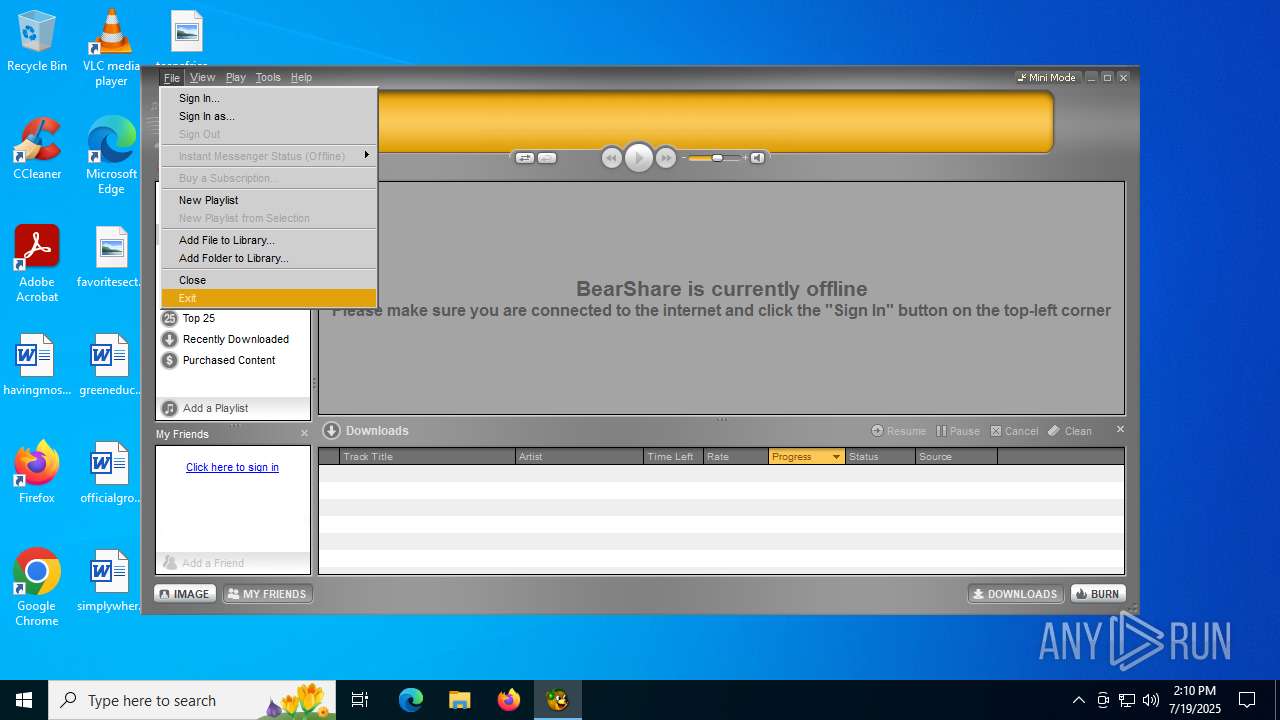
Task: Open File Explorer from taskbar
Action: (459, 700)
